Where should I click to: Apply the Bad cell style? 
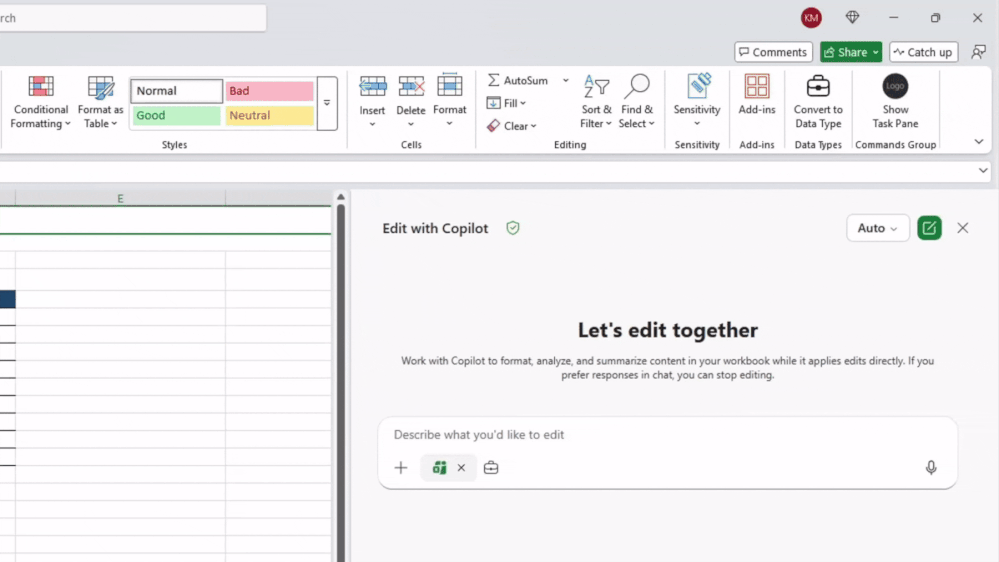269,90
